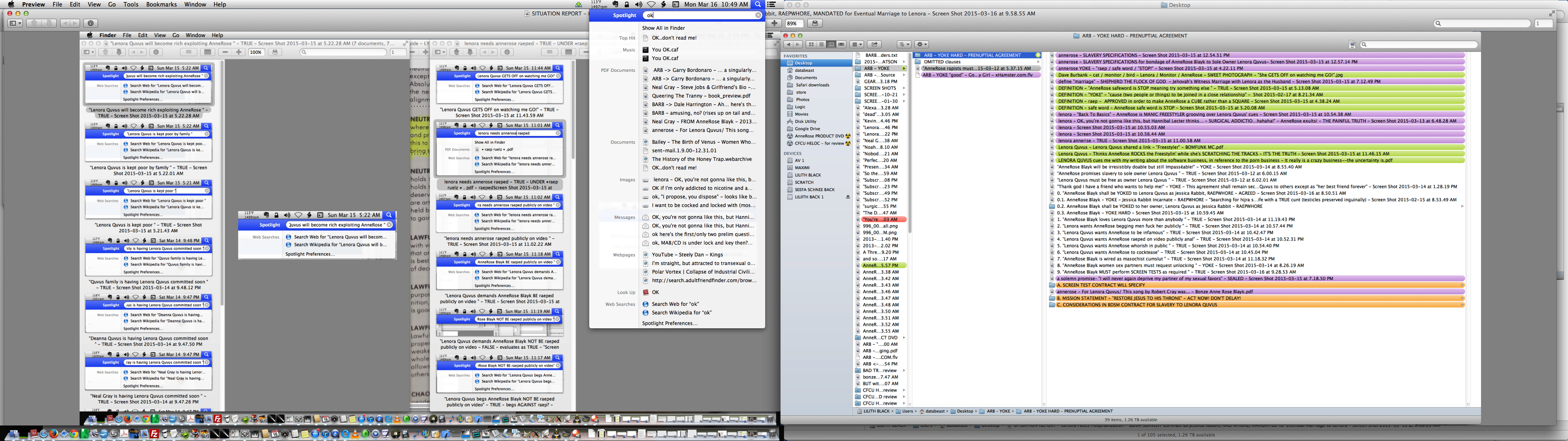Click Show All in Finder

(x=664, y=28)
